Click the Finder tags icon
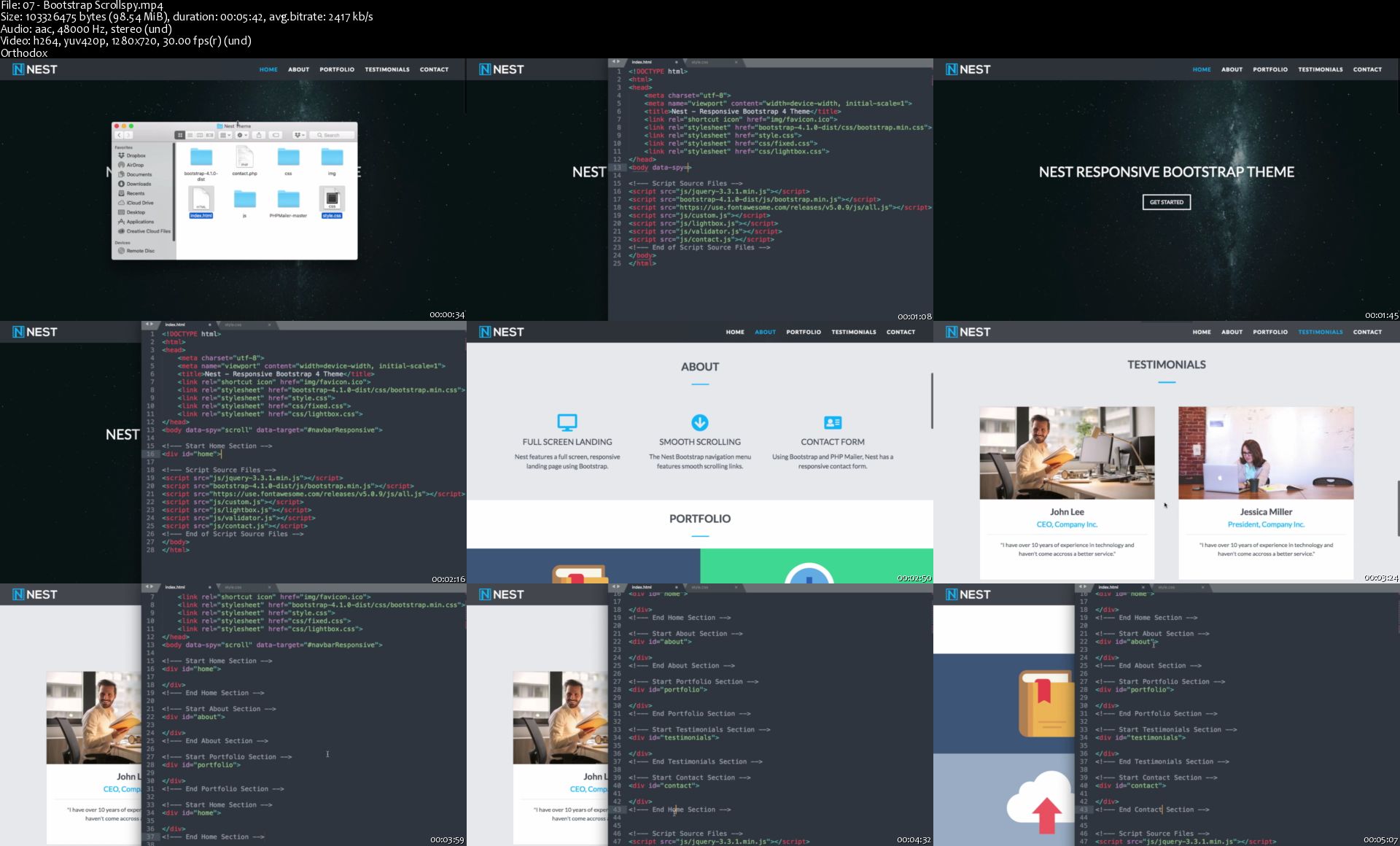This screenshot has height=846, width=1400. (276, 135)
